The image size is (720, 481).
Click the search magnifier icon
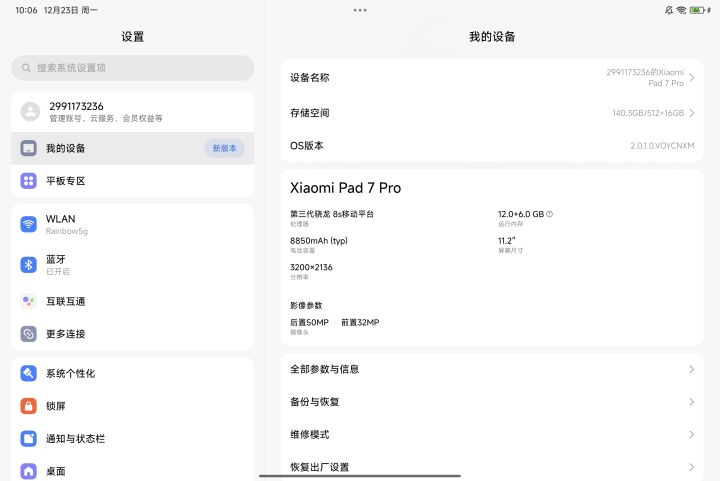pyautogui.click(x=26, y=68)
